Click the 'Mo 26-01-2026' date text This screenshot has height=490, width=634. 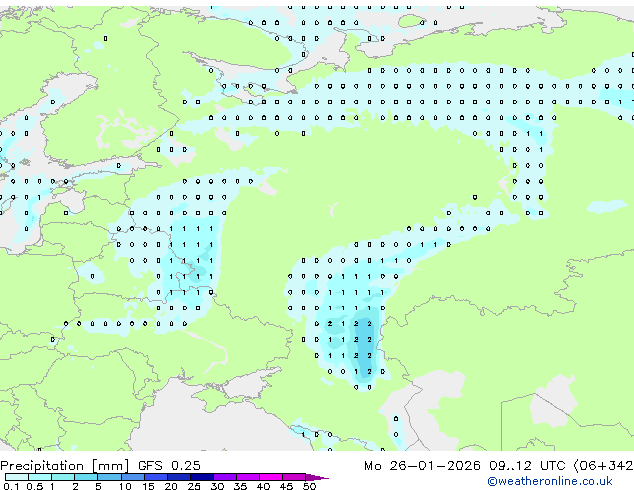[x=422, y=466]
